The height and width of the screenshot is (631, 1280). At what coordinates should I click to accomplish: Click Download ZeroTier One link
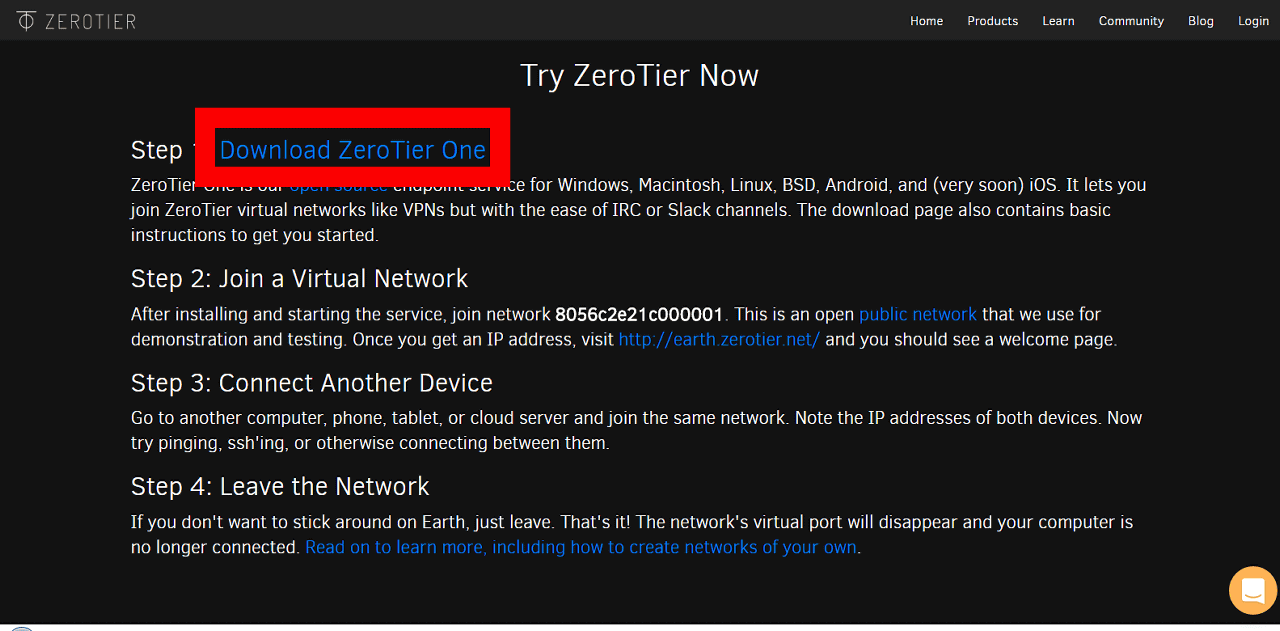(x=353, y=150)
